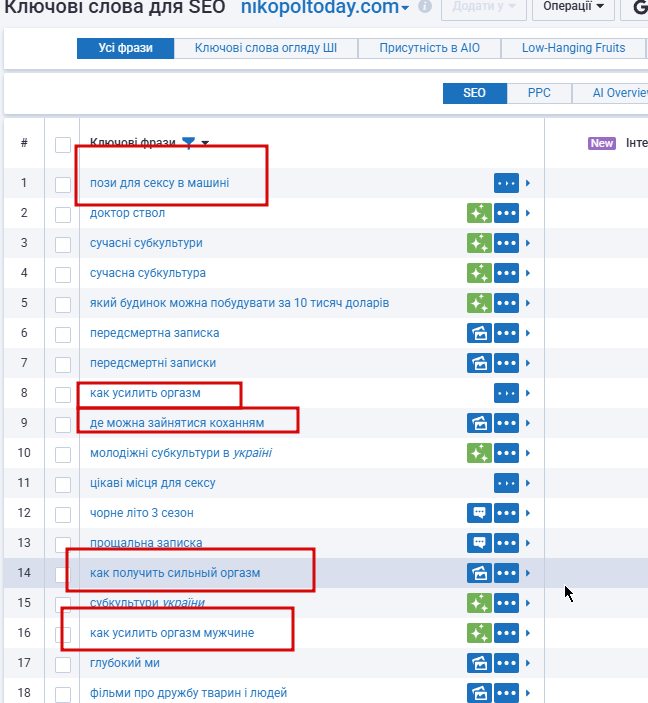Screen dimensions: 648x703
Task: Open three-dots menu for 'пози для сексу в машині'
Action: tap(506, 183)
